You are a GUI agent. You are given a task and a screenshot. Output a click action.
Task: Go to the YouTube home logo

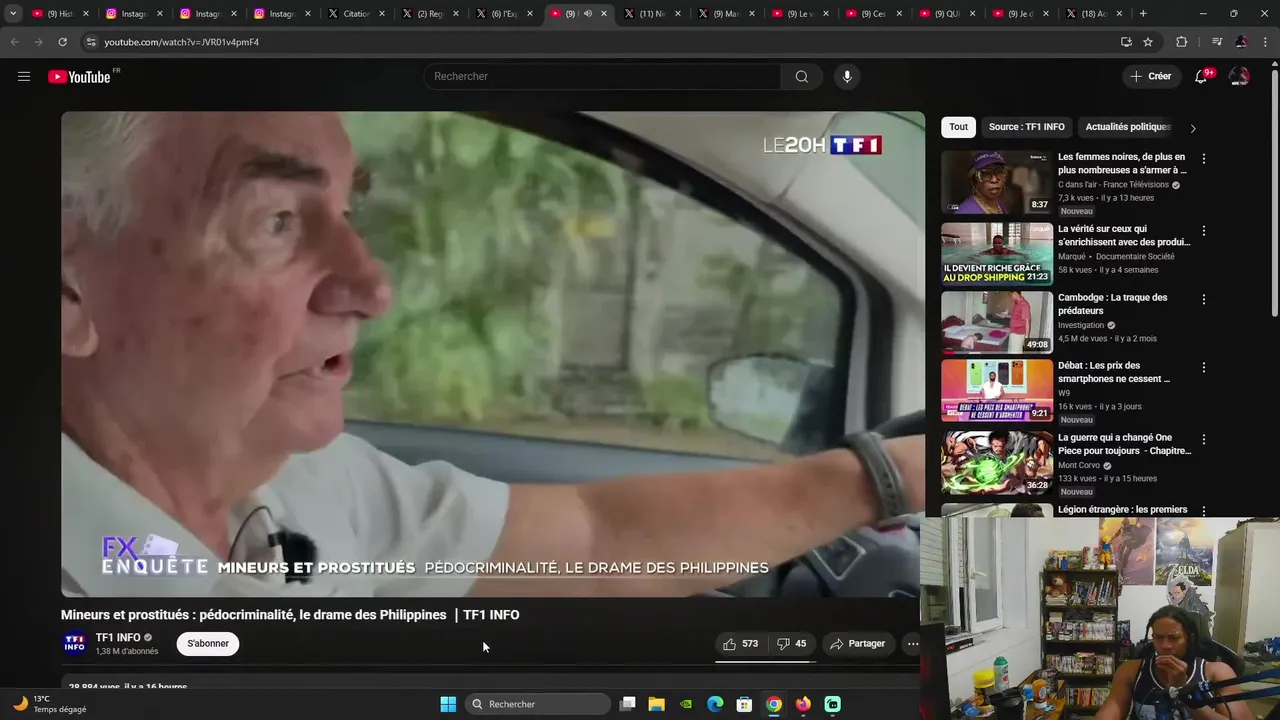tap(79, 77)
